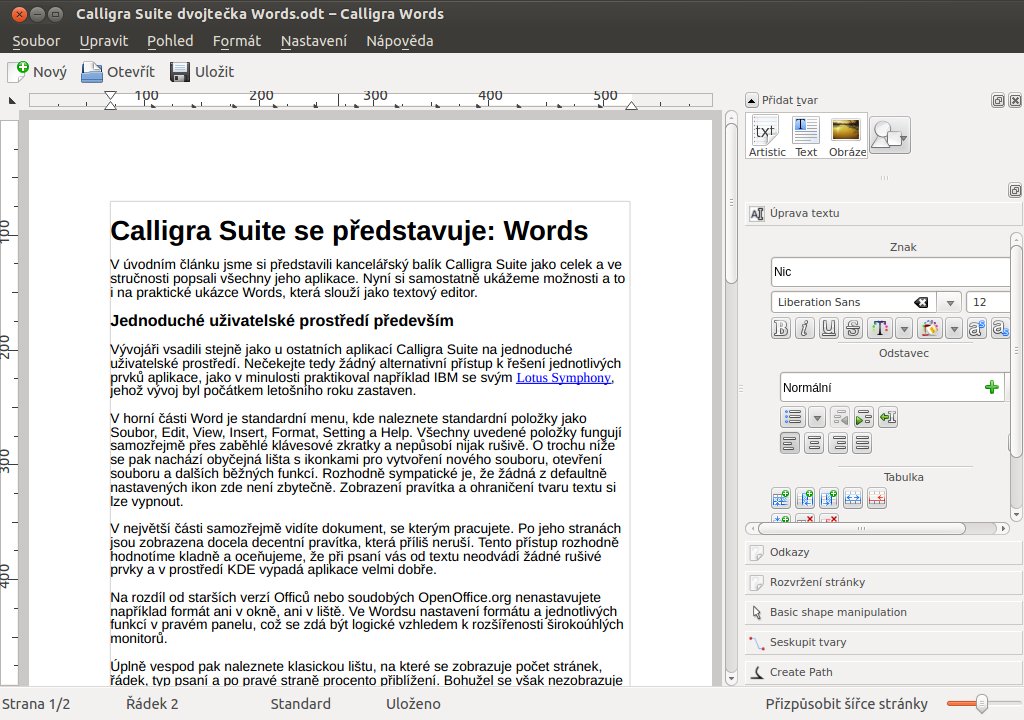Float the Přidat tvar docker

click(998, 100)
